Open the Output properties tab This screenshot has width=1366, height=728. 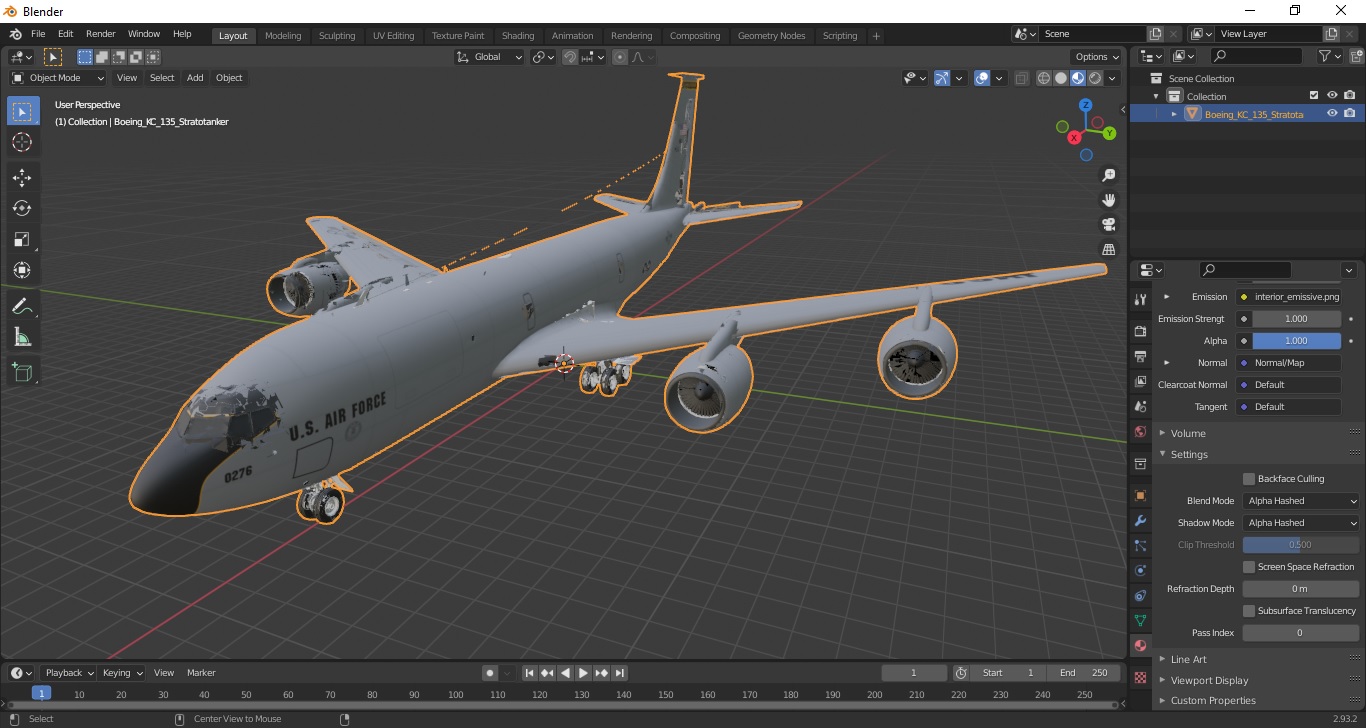1140,356
